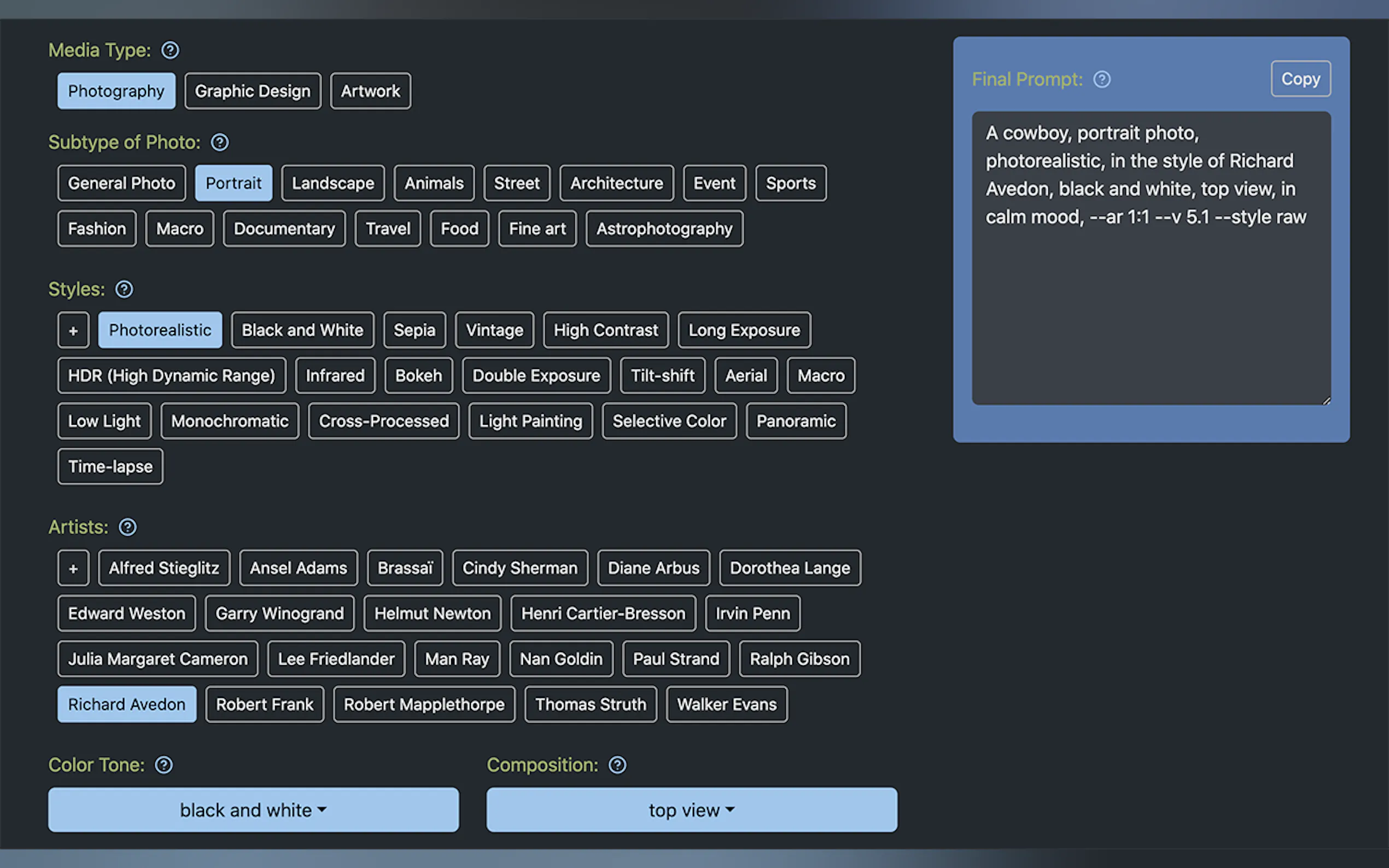1389x868 pixels.
Task: Enable the Ansel Adams artist
Action: click(x=298, y=568)
